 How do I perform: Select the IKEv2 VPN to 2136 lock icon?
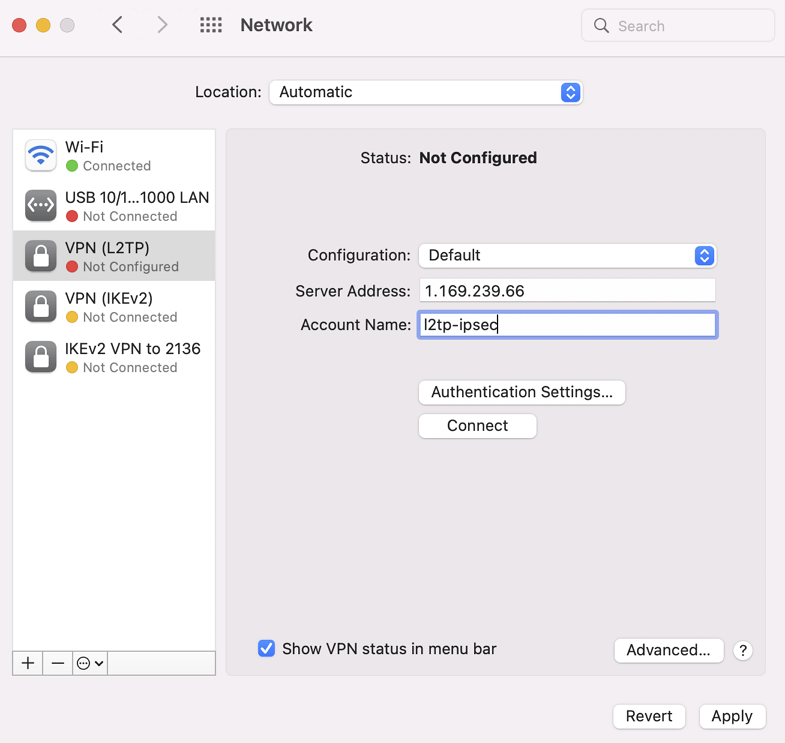(x=41, y=357)
